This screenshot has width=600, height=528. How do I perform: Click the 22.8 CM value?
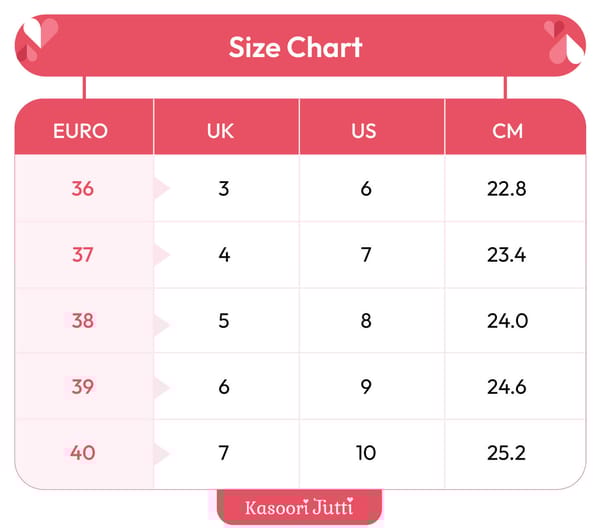coord(507,188)
